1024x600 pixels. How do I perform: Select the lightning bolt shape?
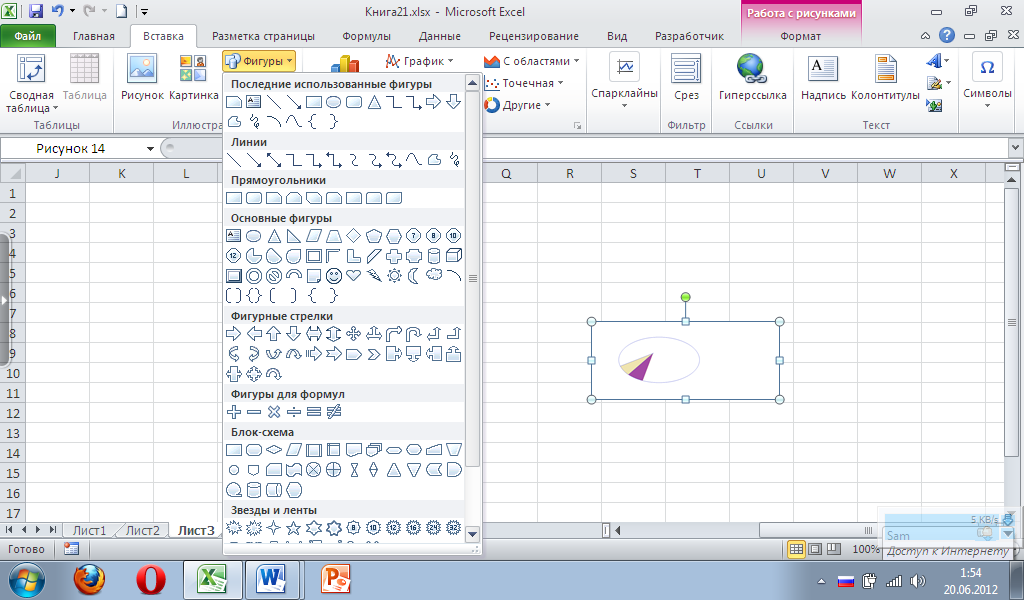pos(374,276)
